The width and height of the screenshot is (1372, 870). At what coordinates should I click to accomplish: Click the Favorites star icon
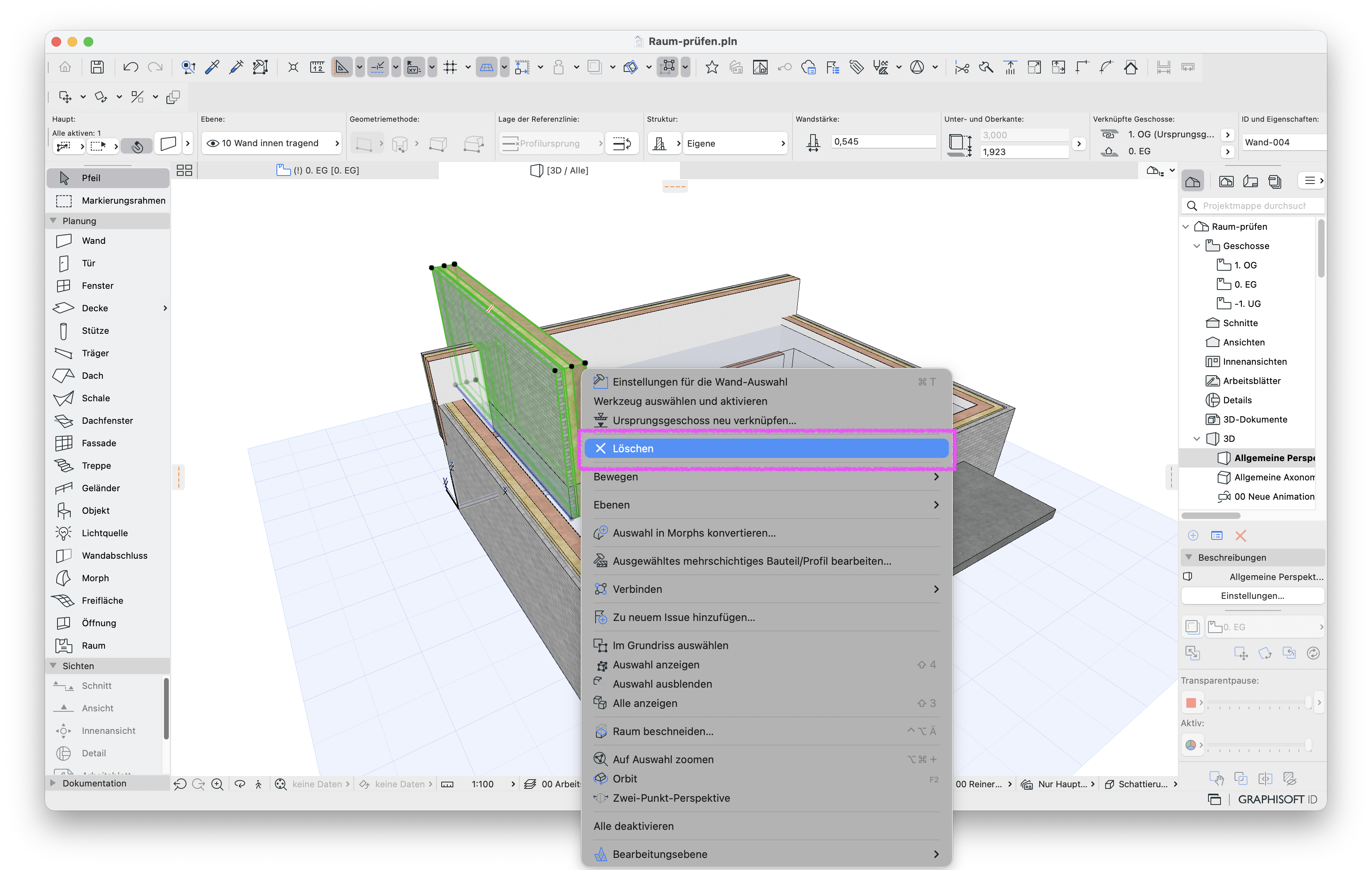tap(712, 67)
